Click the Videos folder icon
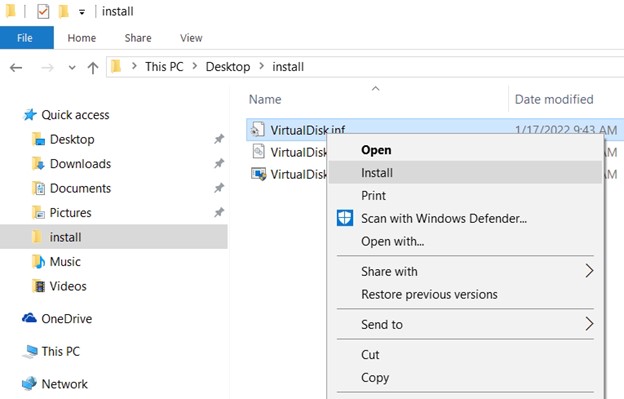 (x=38, y=286)
